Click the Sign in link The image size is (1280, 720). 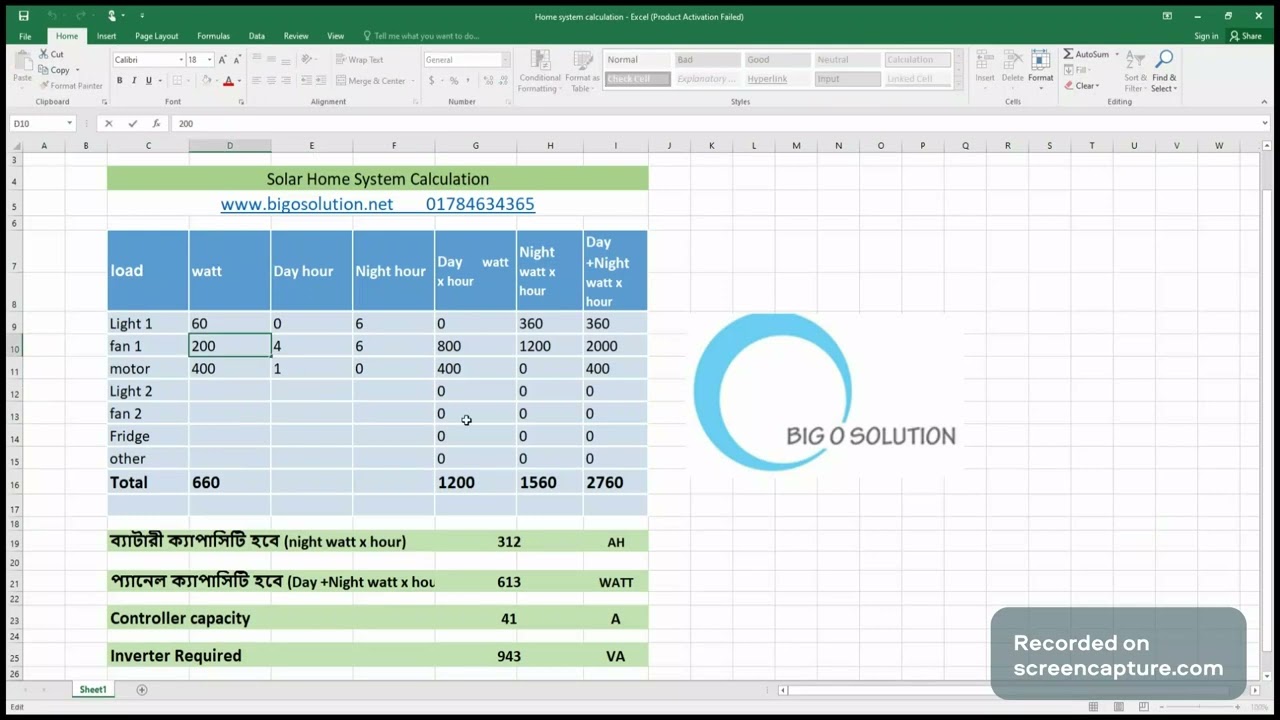click(1206, 36)
